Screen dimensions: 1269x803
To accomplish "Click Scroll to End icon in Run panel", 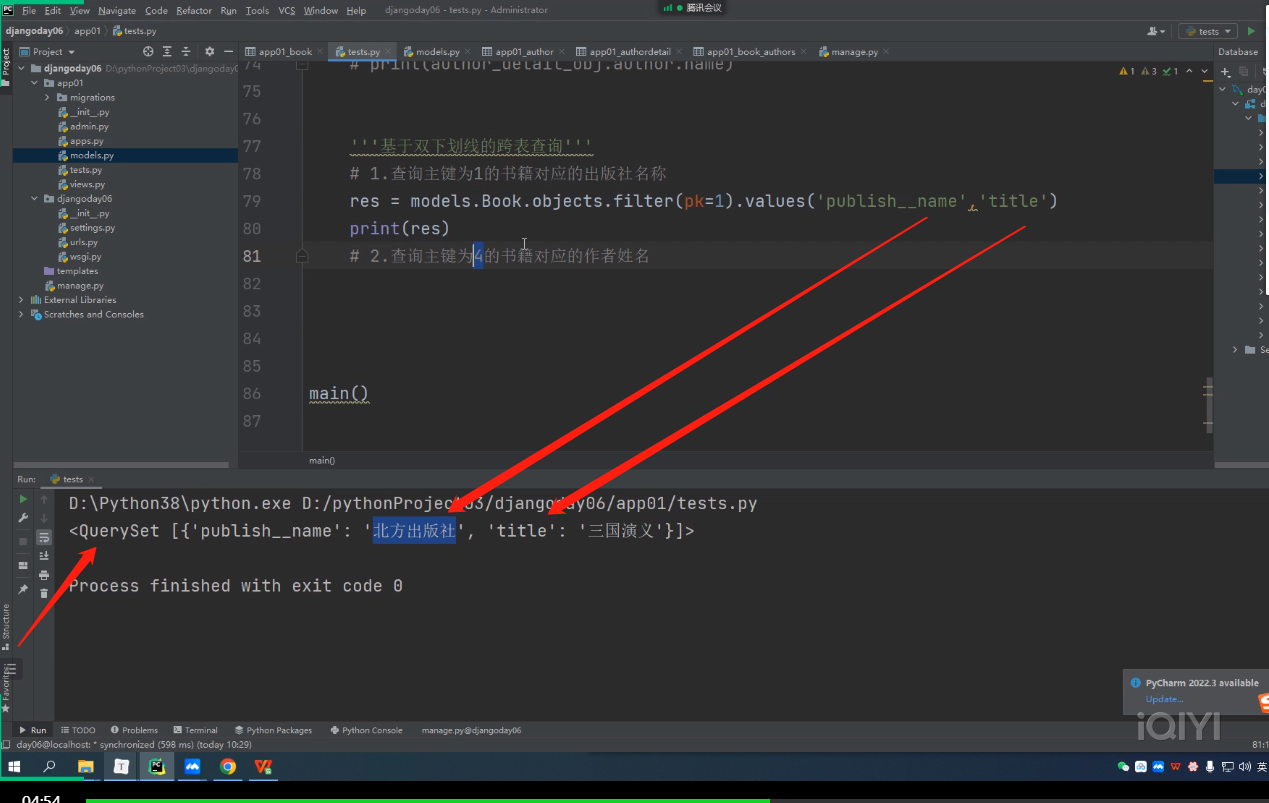I will 44,556.
